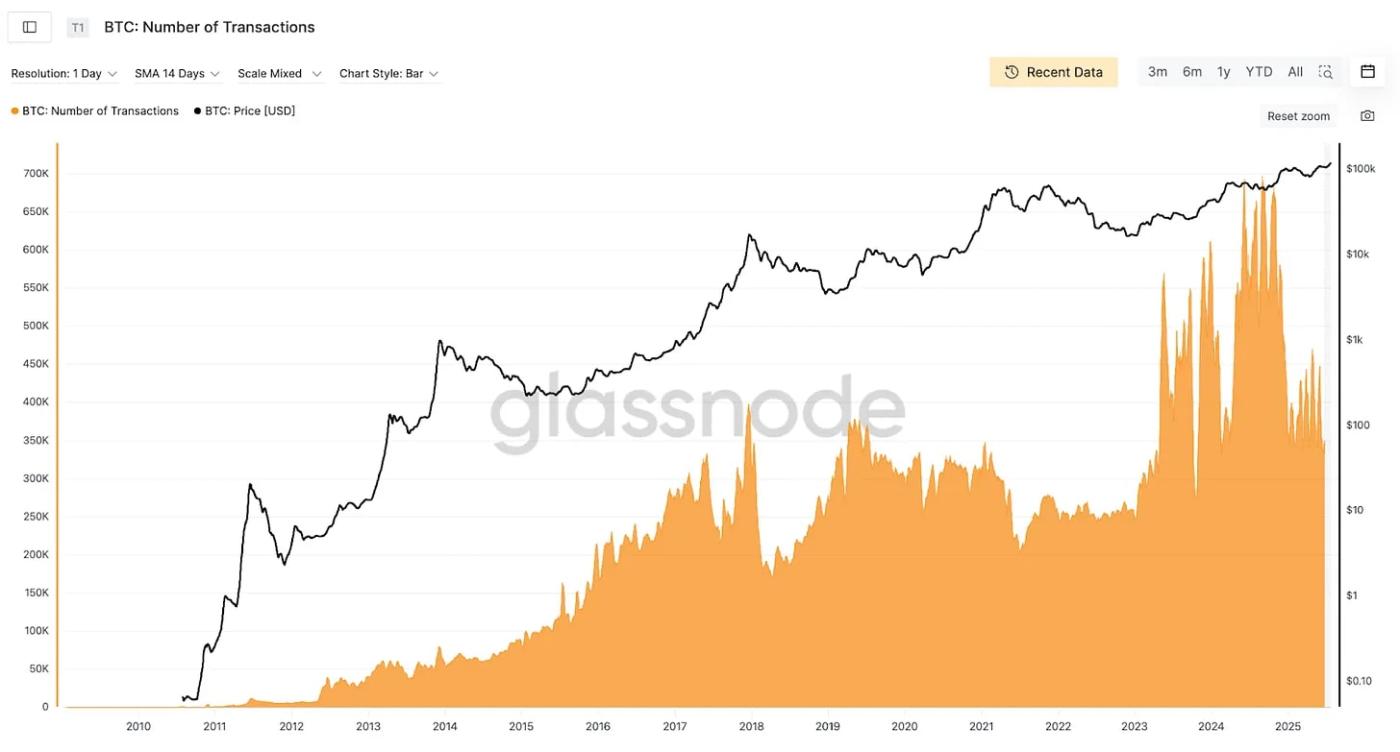This screenshot has height=752, width=1400.
Task: Select the 3m time range
Action: [x=1158, y=72]
